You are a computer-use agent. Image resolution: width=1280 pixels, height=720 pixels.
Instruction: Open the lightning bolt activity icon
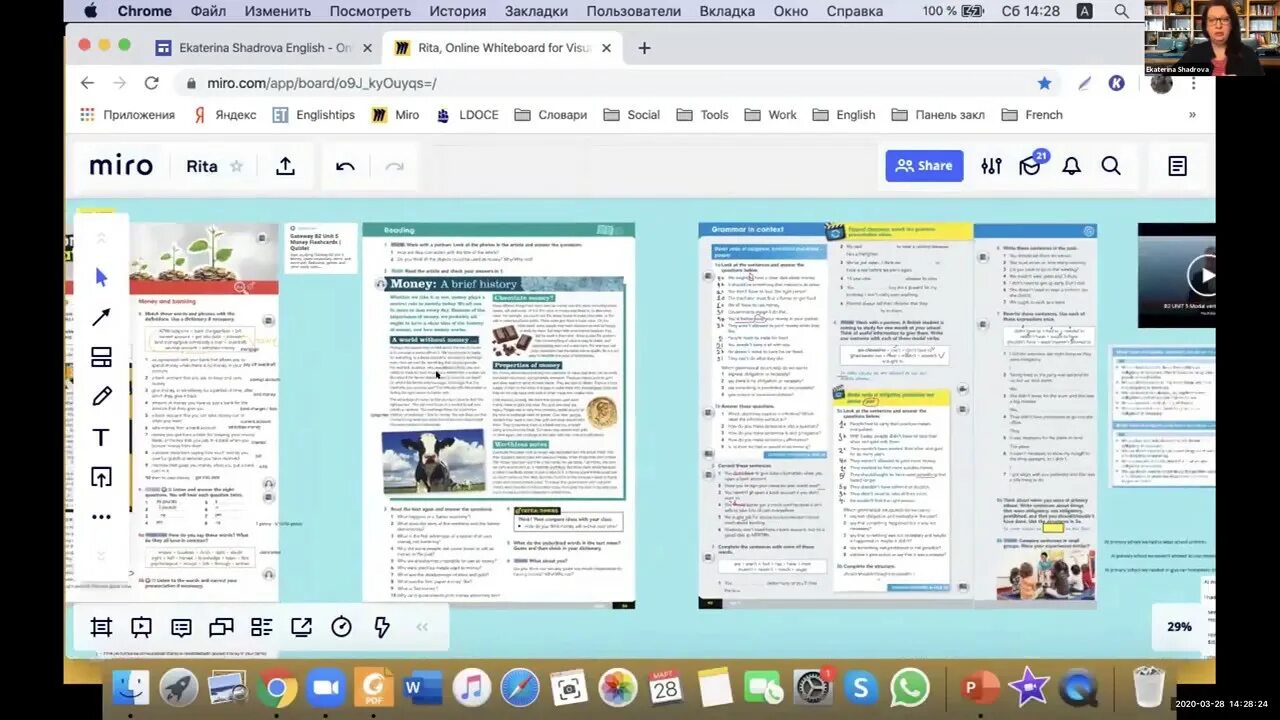click(x=381, y=627)
